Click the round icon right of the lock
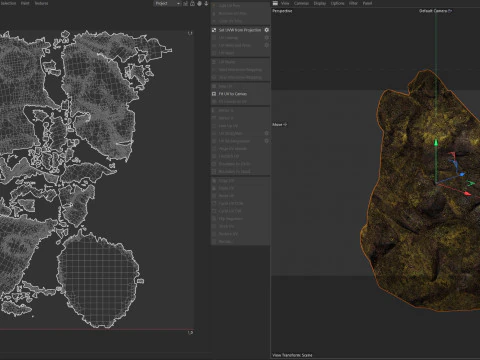480x360 pixels. (199, 3)
